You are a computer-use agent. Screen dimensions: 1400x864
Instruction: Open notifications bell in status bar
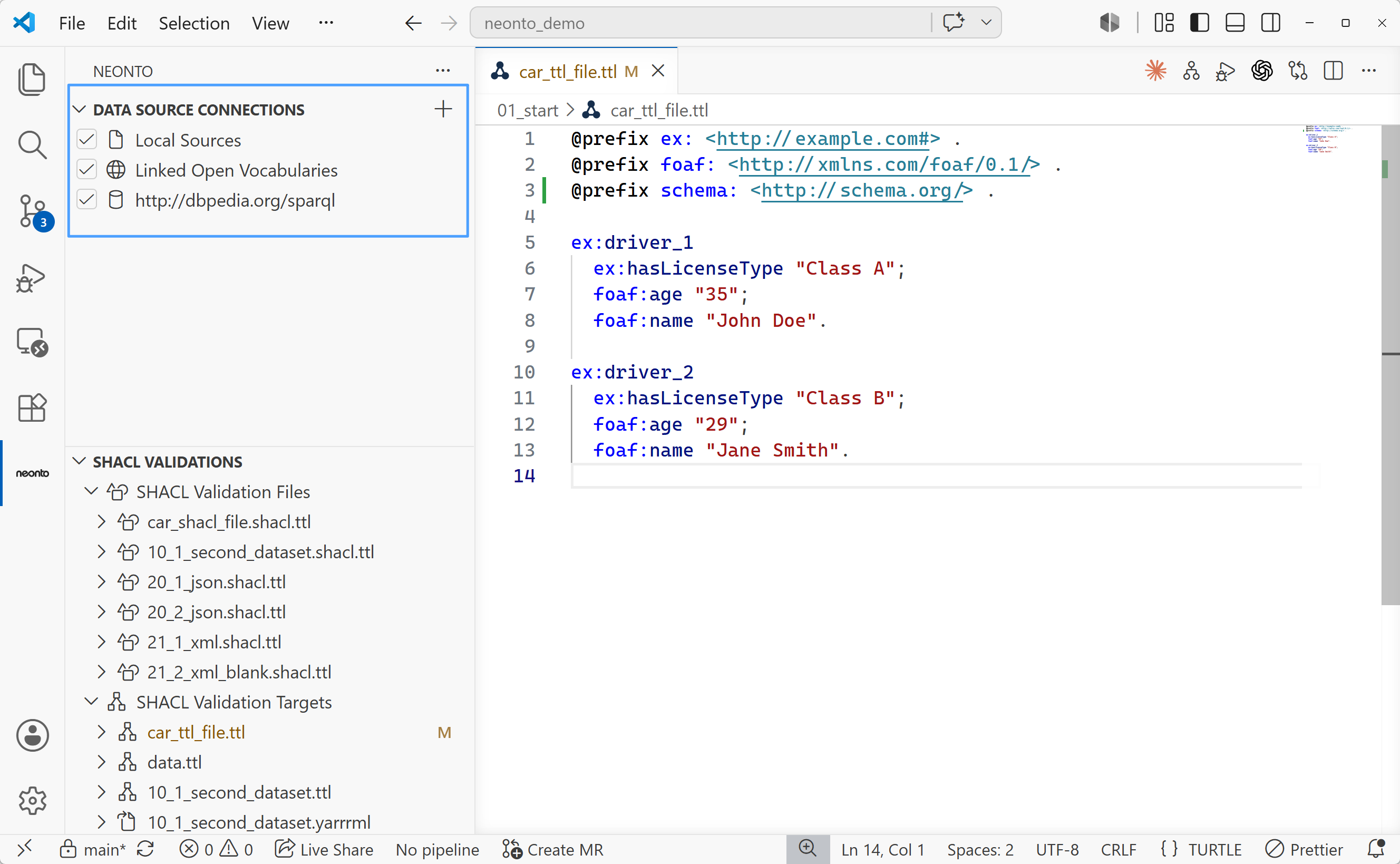pyautogui.click(x=1376, y=849)
